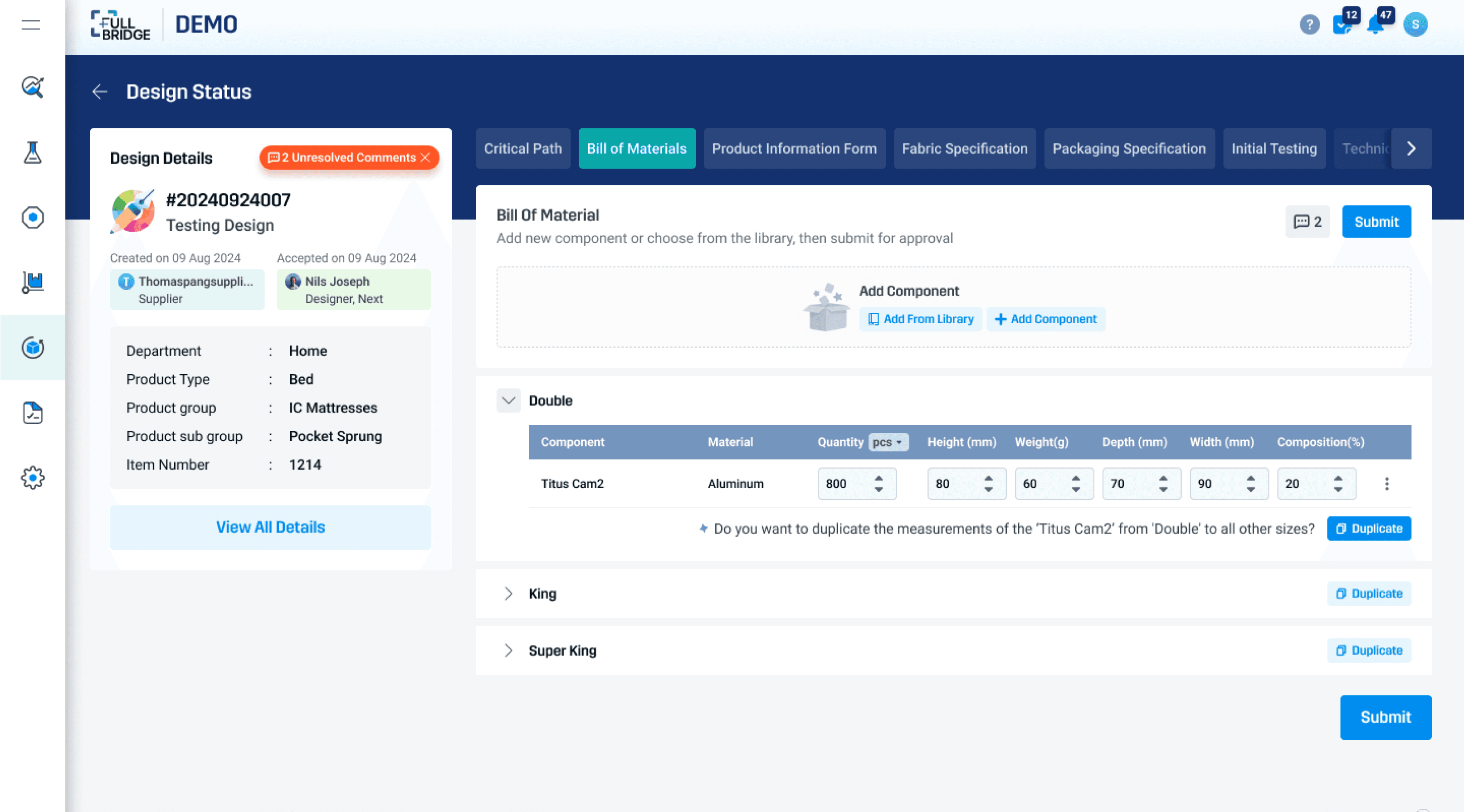The height and width of the screenshot is (812, 1464).
Task: Collapse the Double size section
Action: pos(508,401)
